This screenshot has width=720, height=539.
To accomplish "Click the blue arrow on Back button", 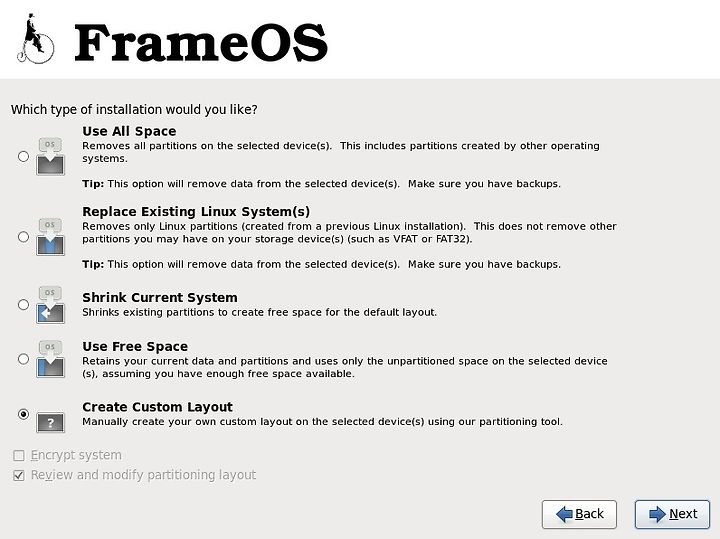I will pos(564,514).
